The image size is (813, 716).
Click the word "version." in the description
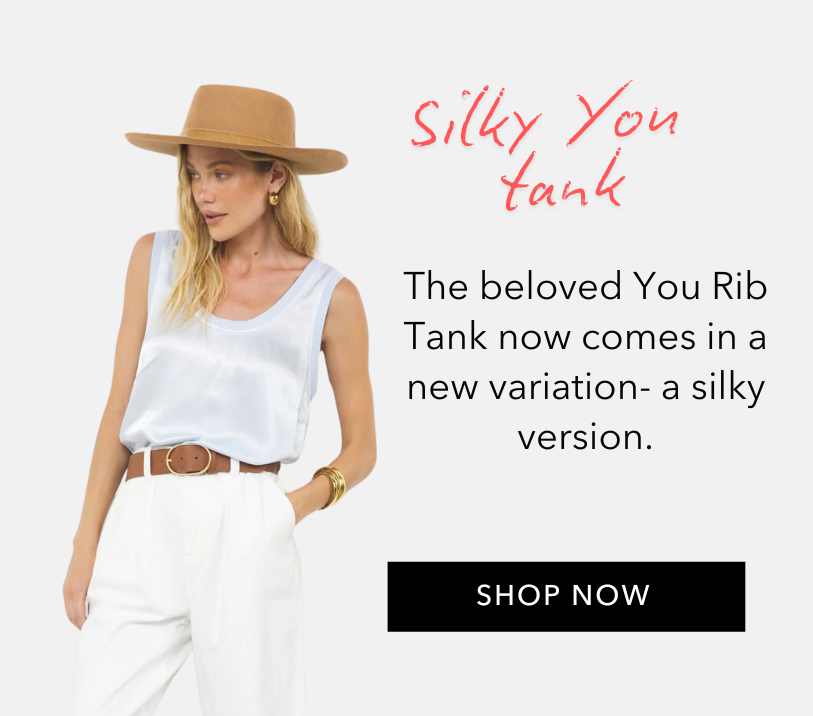tap(585, 438)
